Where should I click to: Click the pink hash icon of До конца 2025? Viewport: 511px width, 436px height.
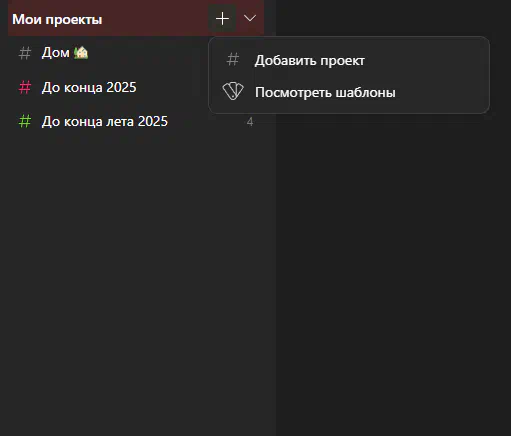pos(25,87)
